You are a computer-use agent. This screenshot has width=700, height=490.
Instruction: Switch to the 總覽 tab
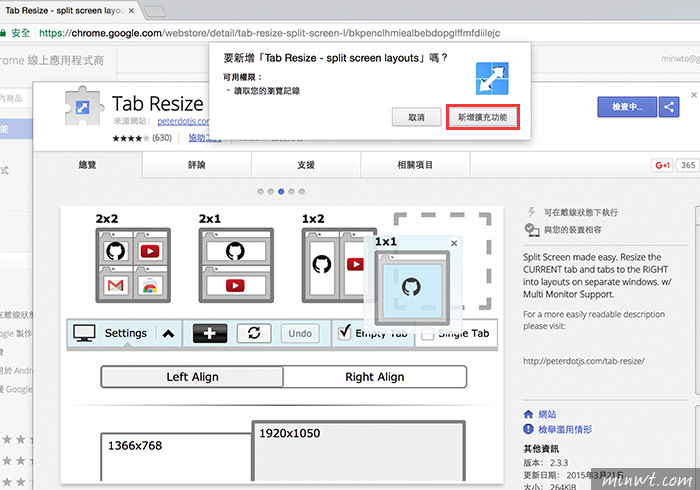(x=88, y=165)
